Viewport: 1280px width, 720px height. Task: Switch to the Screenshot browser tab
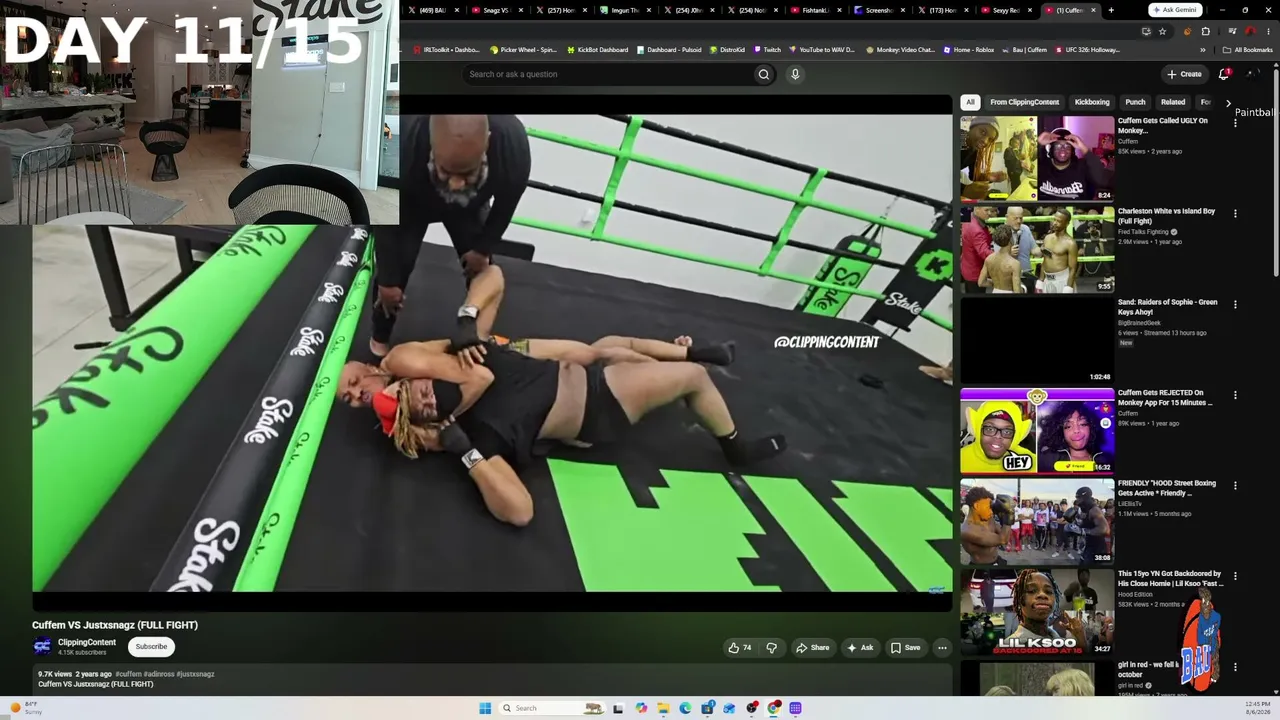pyautogui.click(x=880, y=10)
